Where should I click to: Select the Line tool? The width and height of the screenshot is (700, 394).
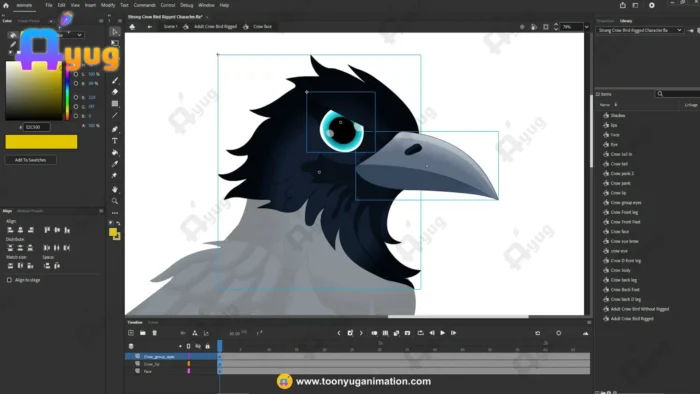pos(115,115)
